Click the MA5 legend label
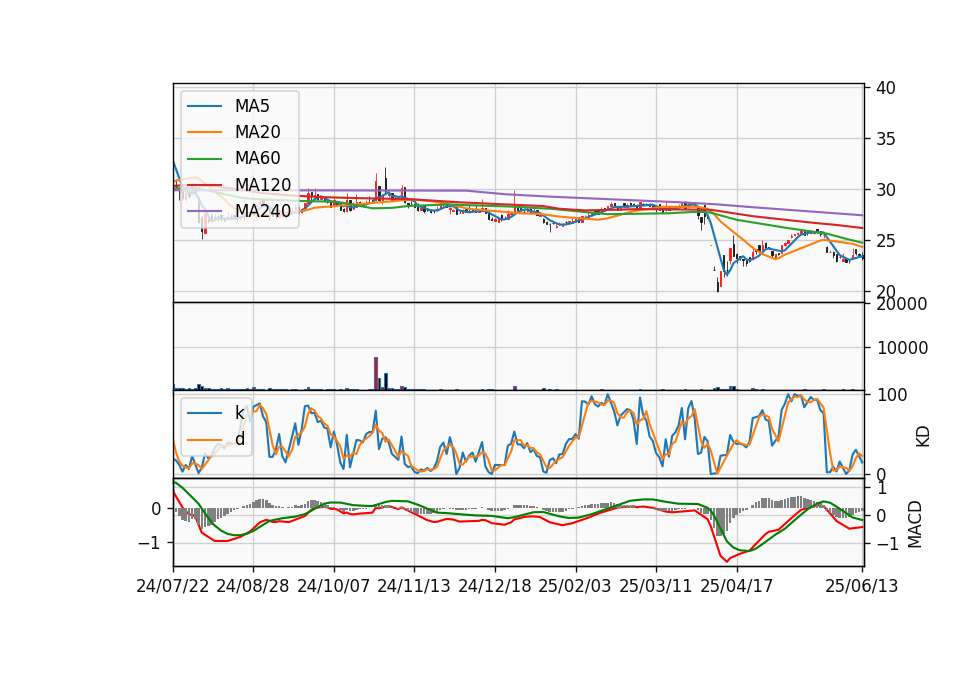This screenshot has height=690, width=960. pos(252,106)
